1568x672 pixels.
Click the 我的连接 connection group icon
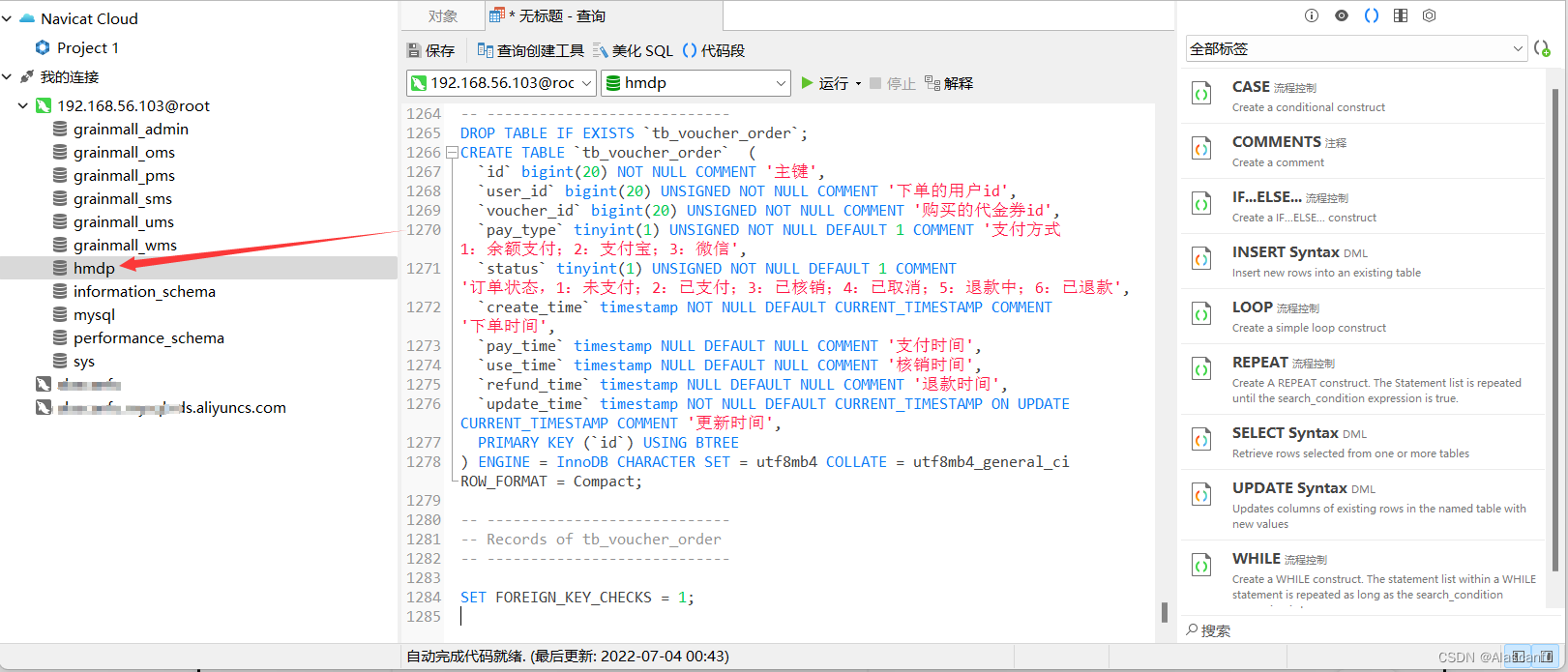tap(27, 76)
